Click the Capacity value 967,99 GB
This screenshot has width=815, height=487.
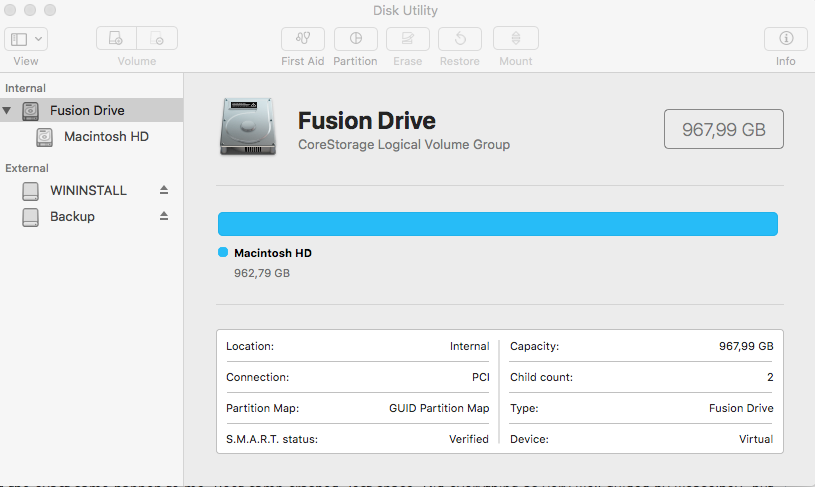tap(746, 346)
